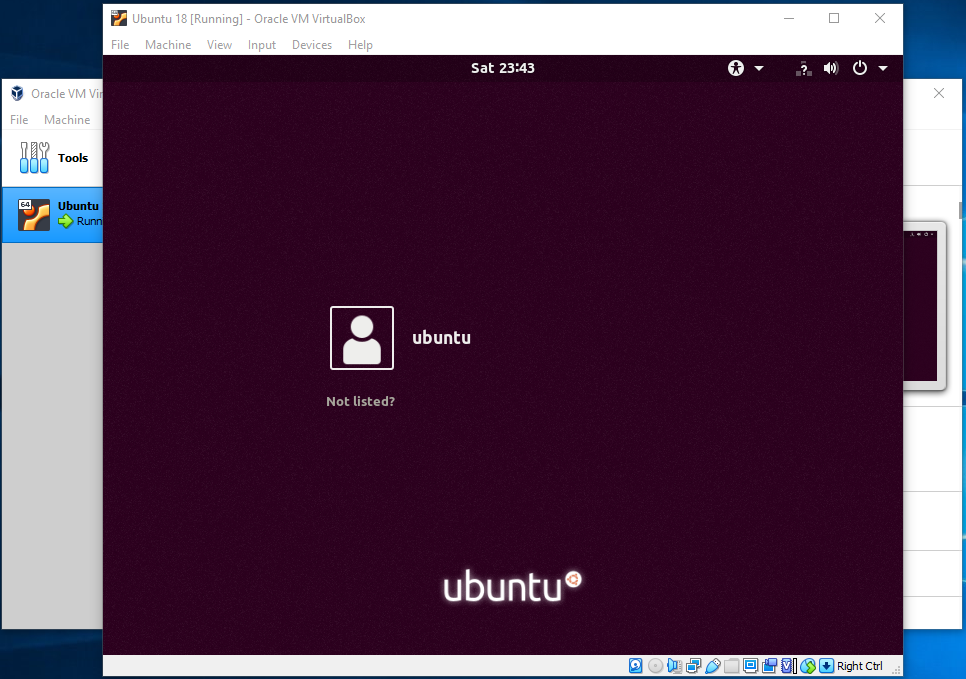Click the window resize grip corner
This screenshot has height=679, width=966.
[896, 670]
